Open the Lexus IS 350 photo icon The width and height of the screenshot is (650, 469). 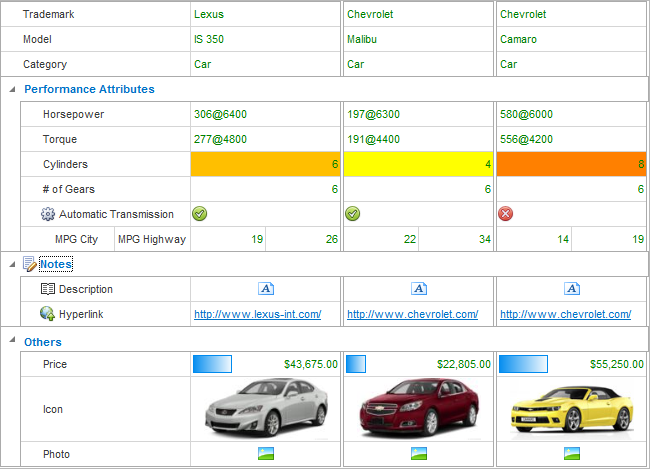266,454
